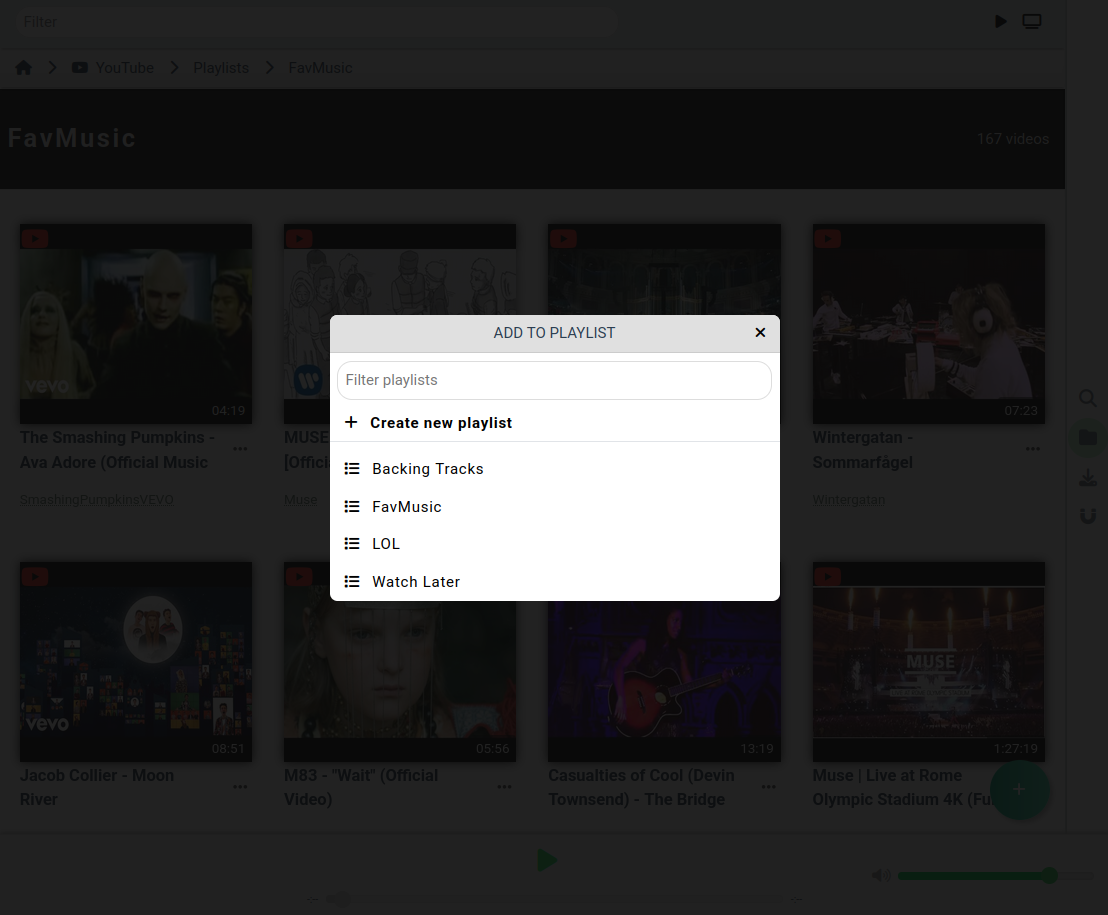Click the YouTube badge on Muse Live thumbnail
Screen dimensions: 1108x915
pyautogui.click(x=827, y=577)
